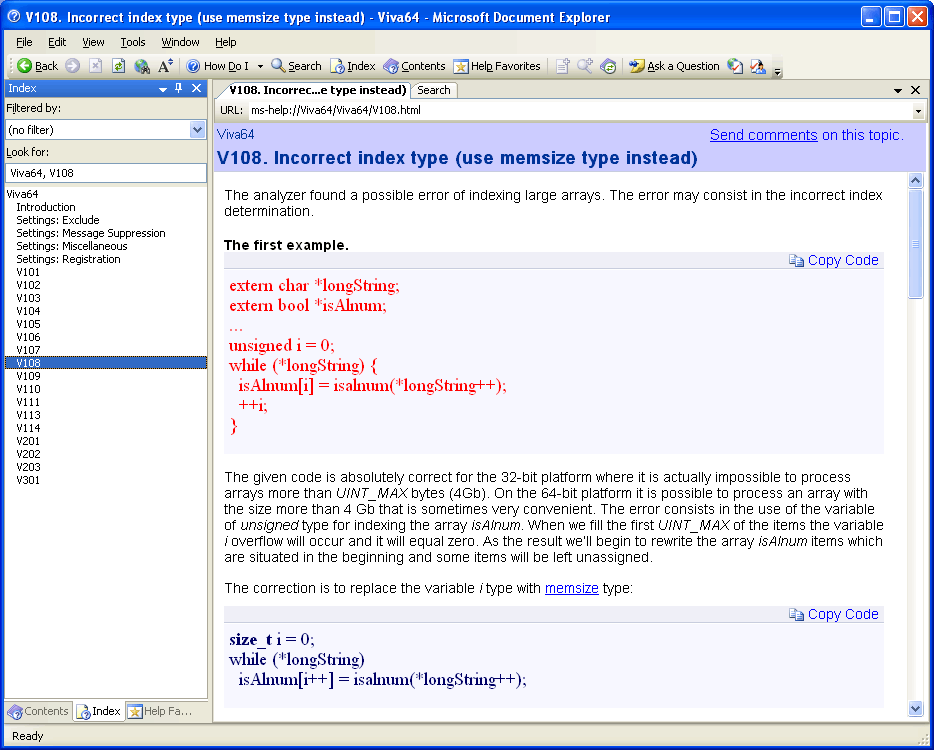This screenshot has height=750, width=934.
Task: Switch to bottom Index panel tab
Action: [x=99, y=711]
